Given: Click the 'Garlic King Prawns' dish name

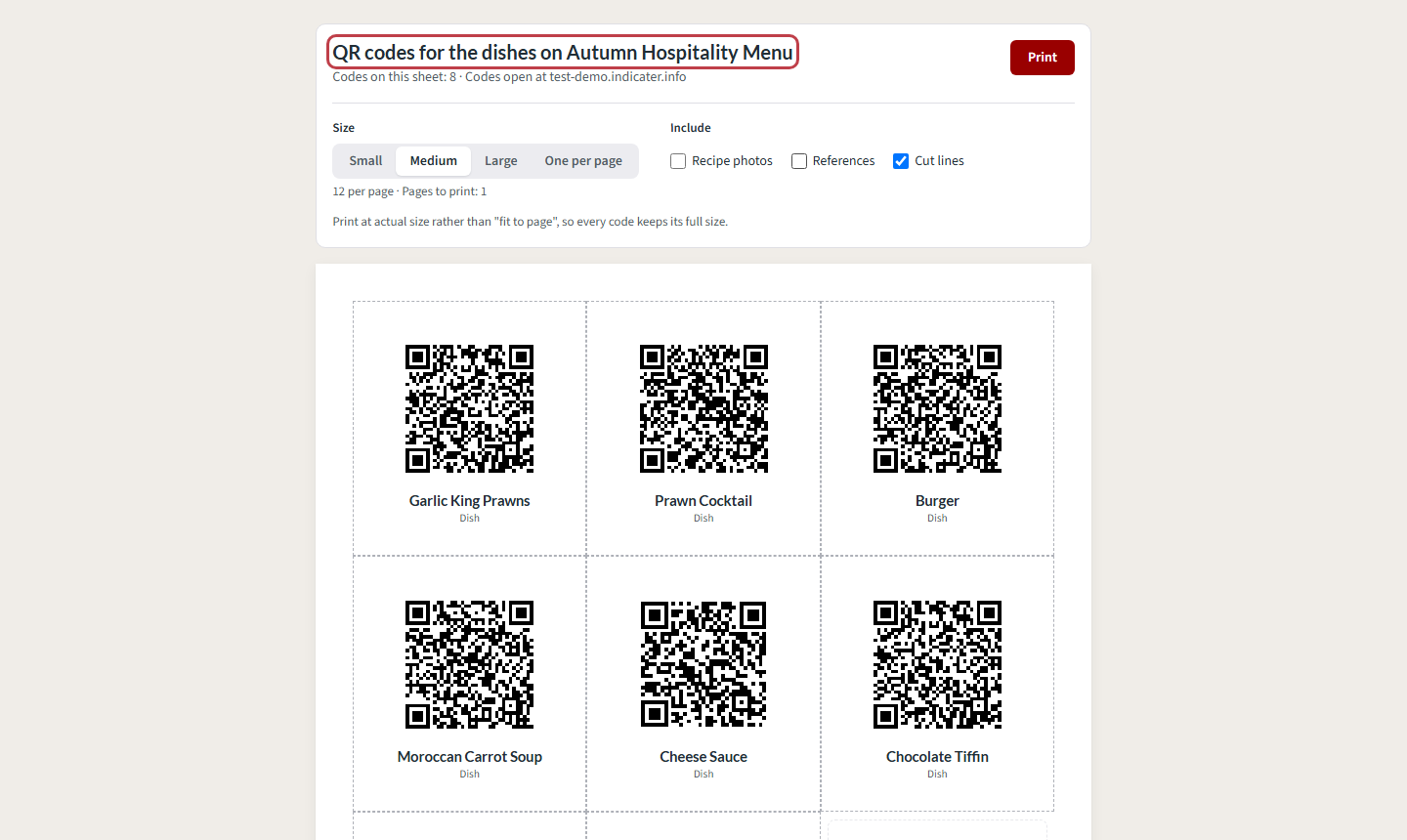Looking at the screenshot, I should (x=470, y=501).
